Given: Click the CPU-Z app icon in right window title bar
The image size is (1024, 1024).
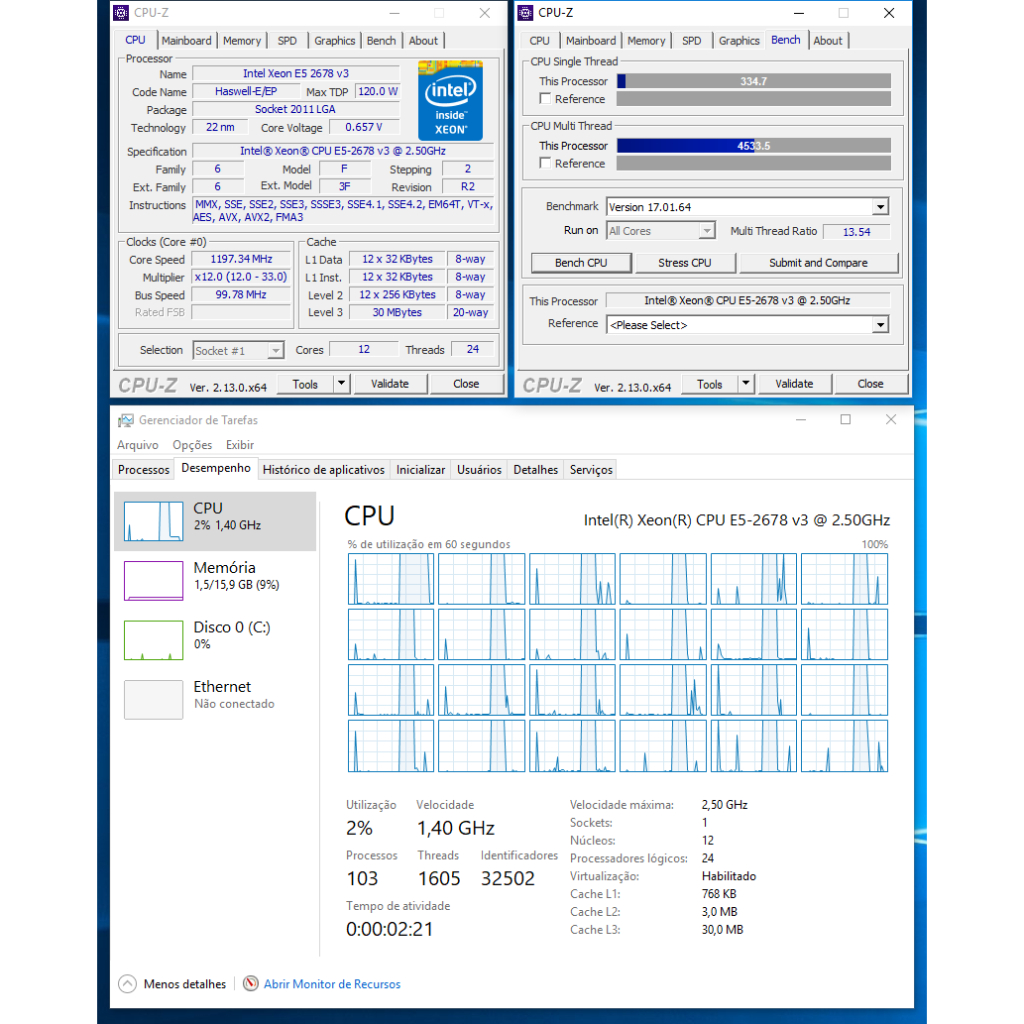Looking at the screenshot, I should point(526,13).
